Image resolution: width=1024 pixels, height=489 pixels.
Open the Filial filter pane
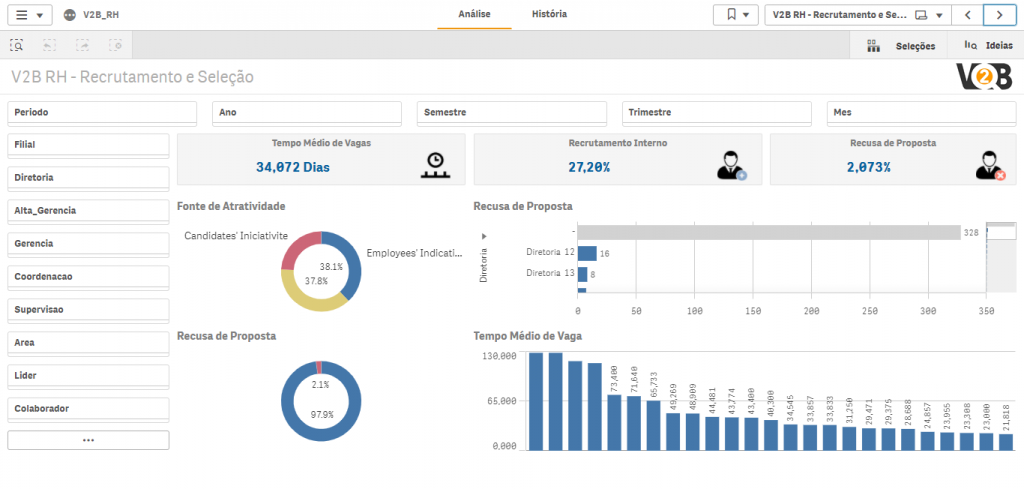tap(88, 145)
